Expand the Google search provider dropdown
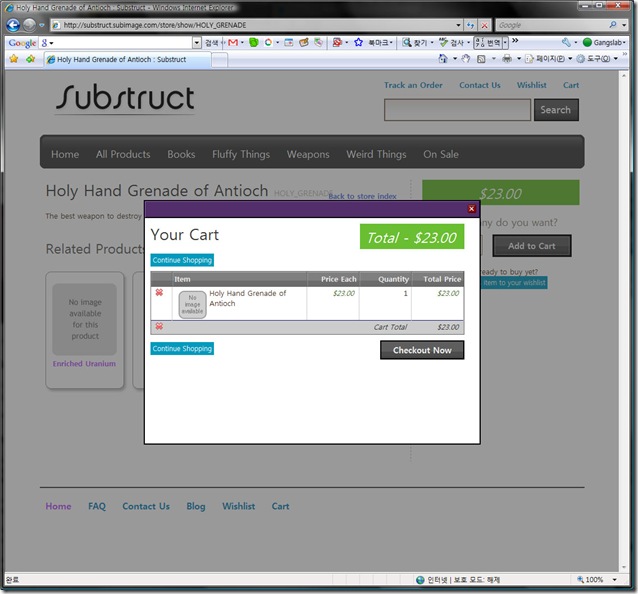The height and width of the screenshot is (594, 638). click(x=624, y=25)
